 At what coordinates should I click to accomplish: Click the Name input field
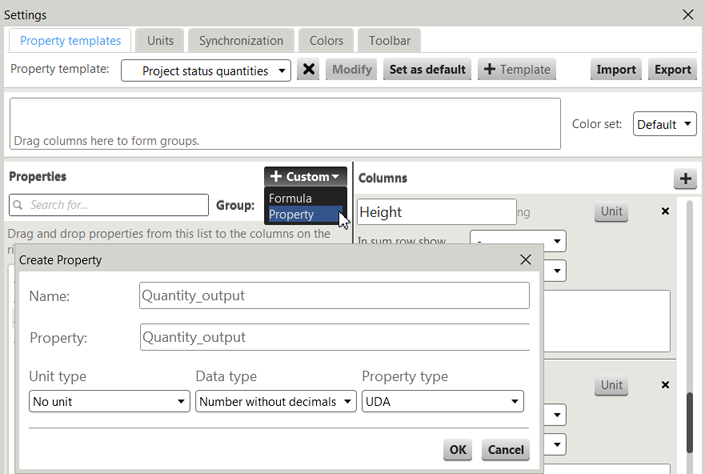click(x=334, y=296)
